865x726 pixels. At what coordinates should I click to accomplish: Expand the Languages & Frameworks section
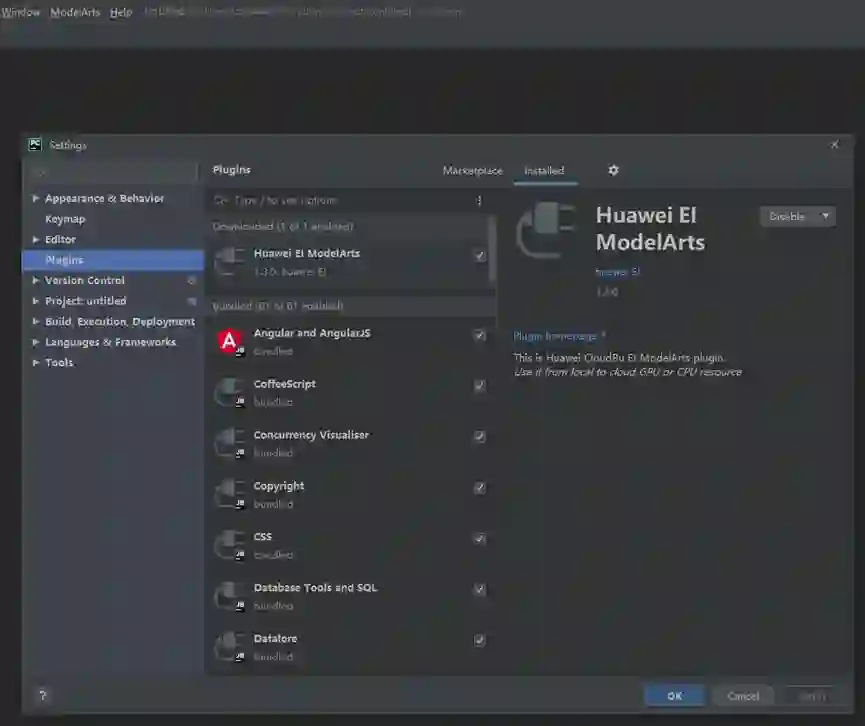[x=37, y=342]
